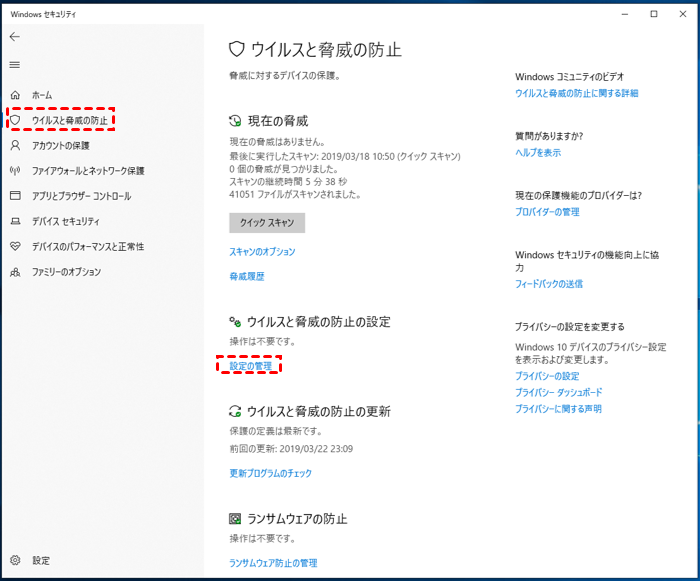This screenshot has height=581, width=700.
Task: Click the shield icon in the sidebar
Action: (15, 120)
